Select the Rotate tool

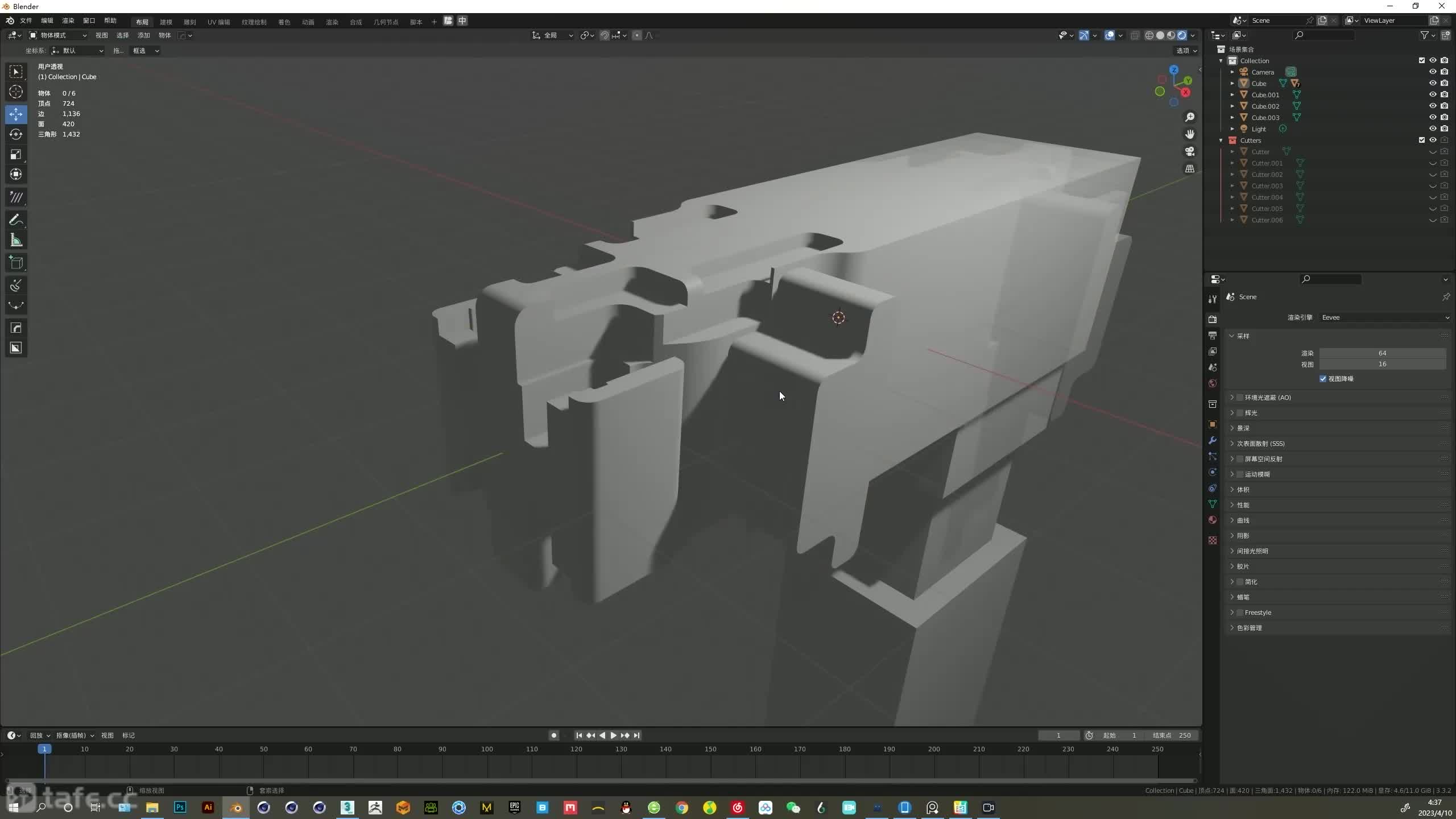(16, 134)
